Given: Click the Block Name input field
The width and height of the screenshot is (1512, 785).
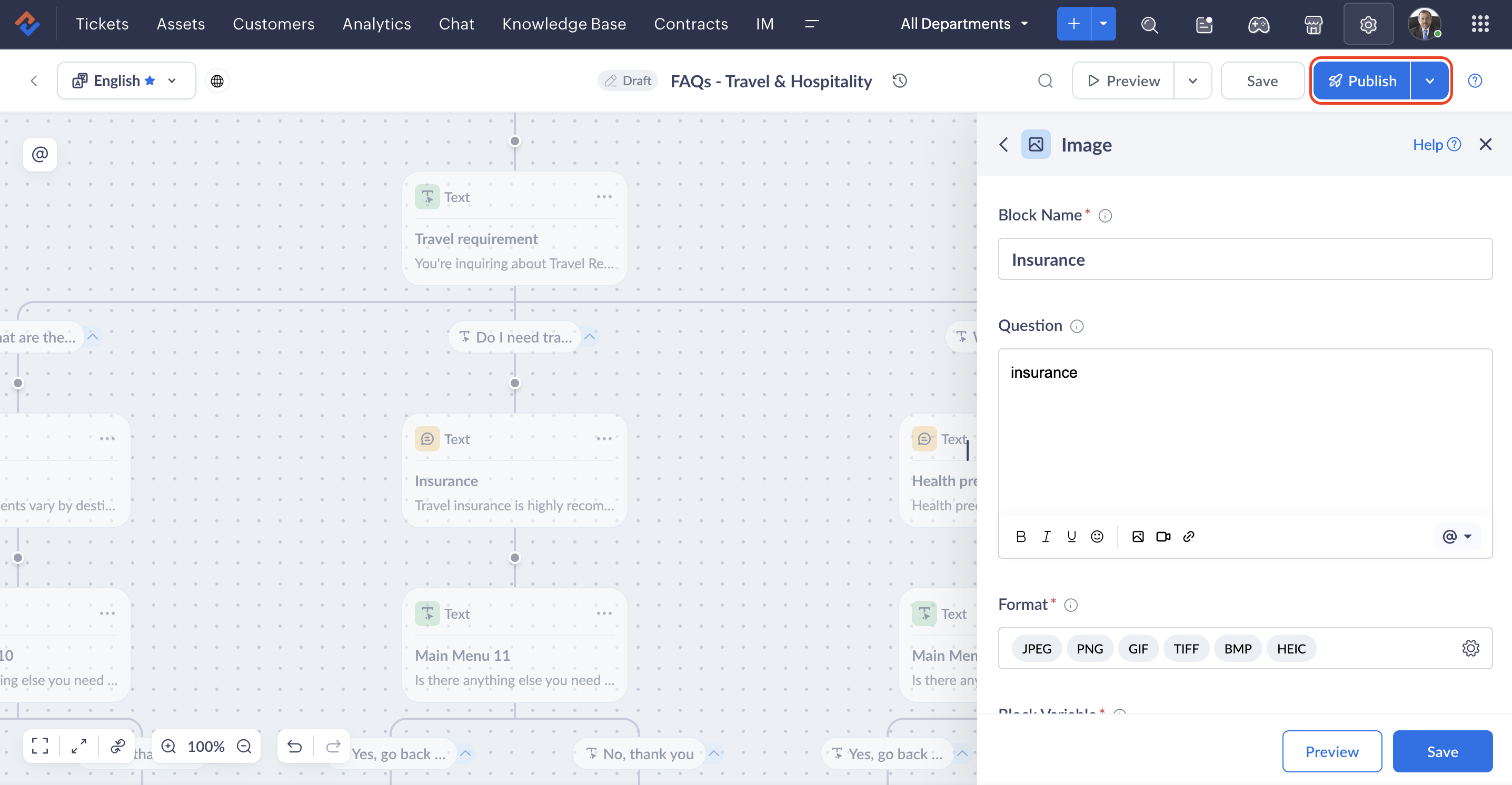Looking at the screenshot, I should [1245, 259].
